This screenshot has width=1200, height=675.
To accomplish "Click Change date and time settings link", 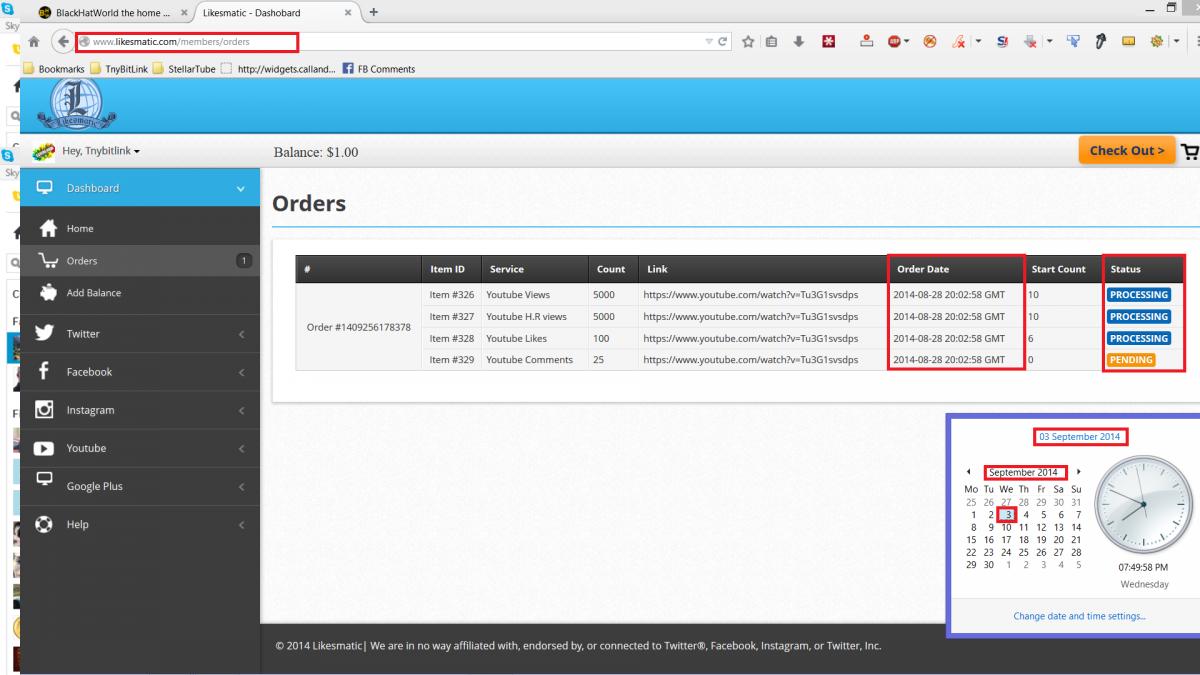I will click(x=1079, y=616).
